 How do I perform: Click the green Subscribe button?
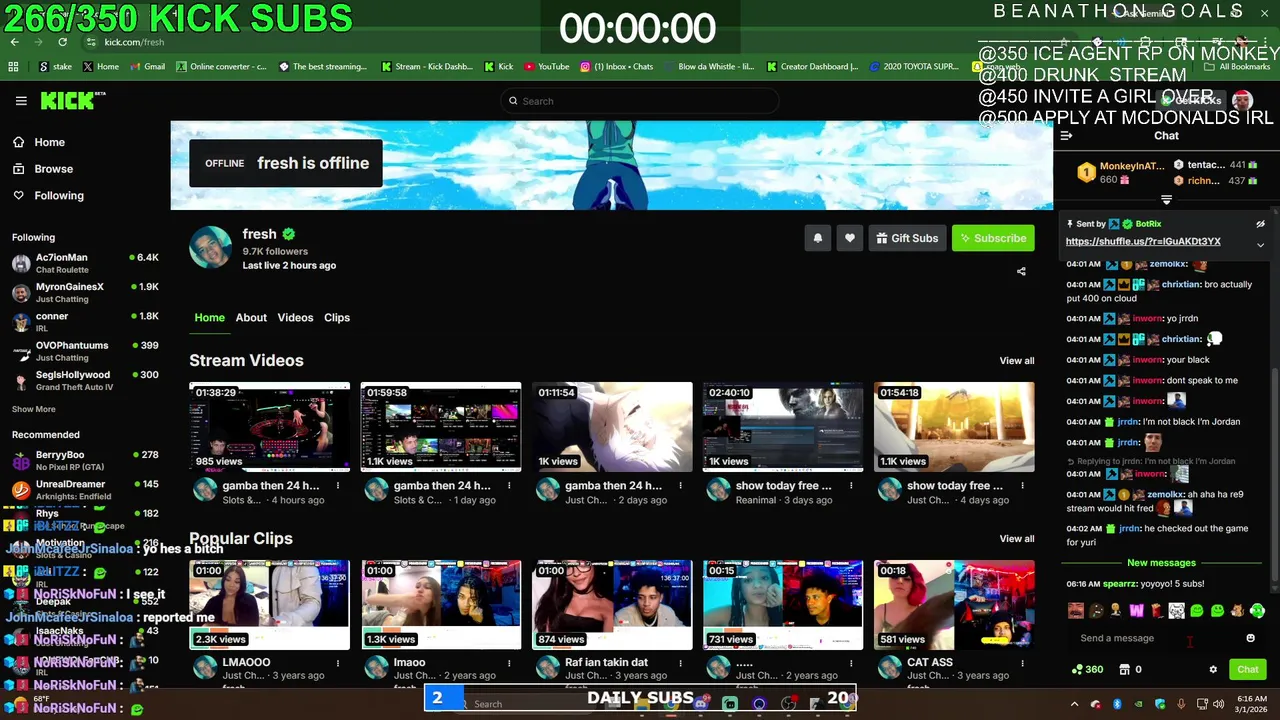click(993, 238)
